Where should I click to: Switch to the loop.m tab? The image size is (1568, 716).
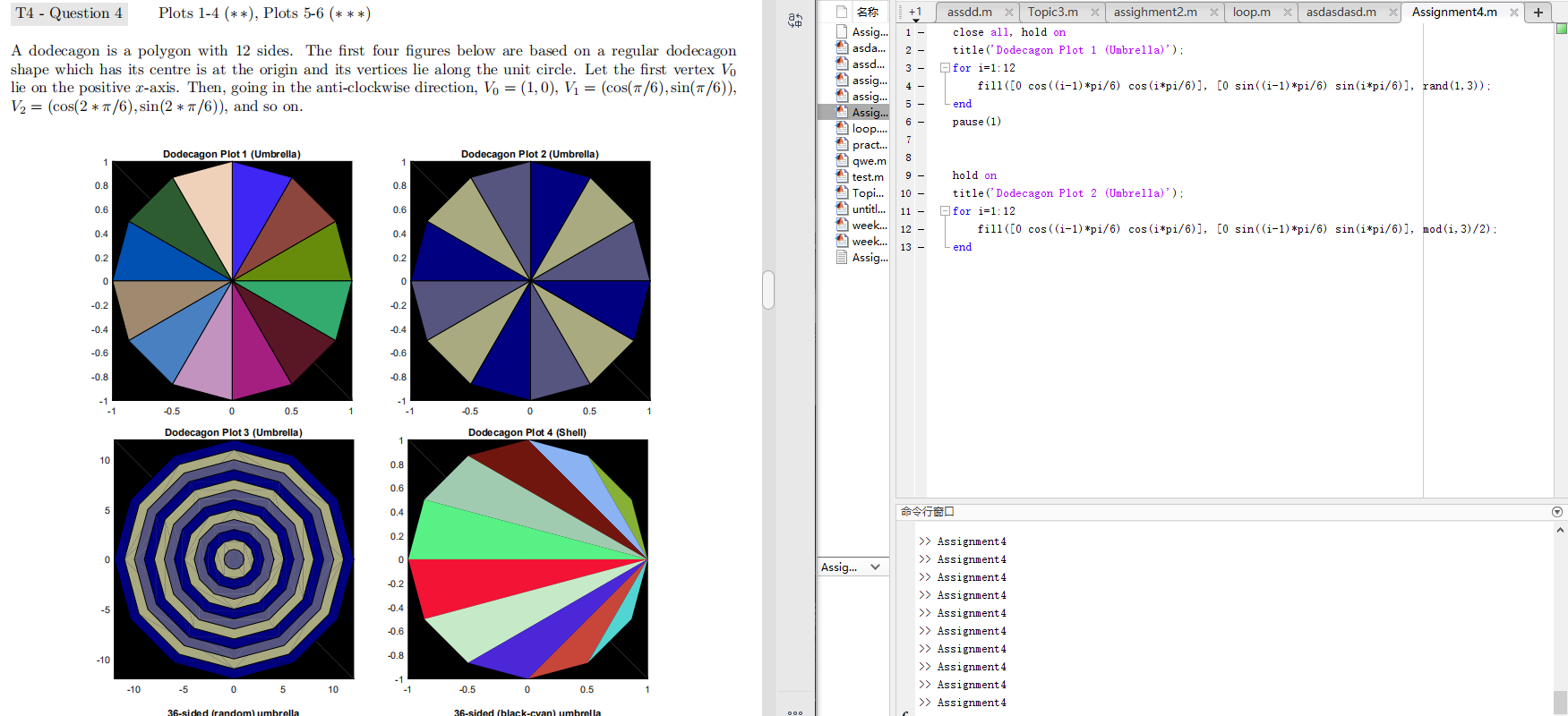1251,13
